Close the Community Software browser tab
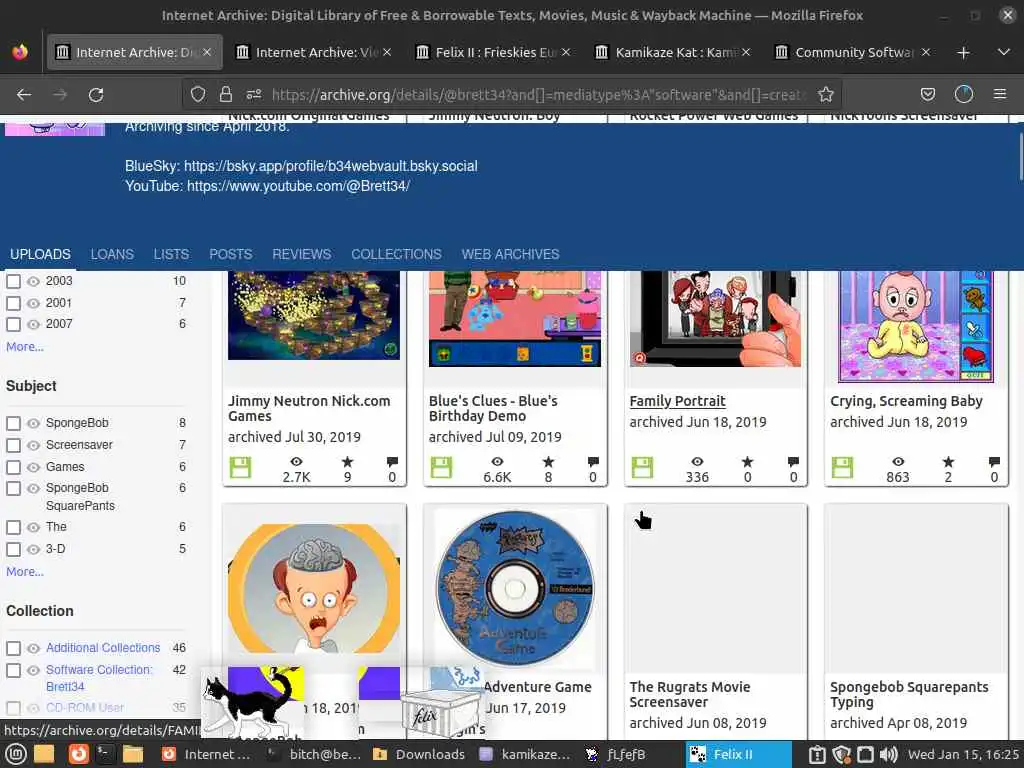 [x=925, y=52]
